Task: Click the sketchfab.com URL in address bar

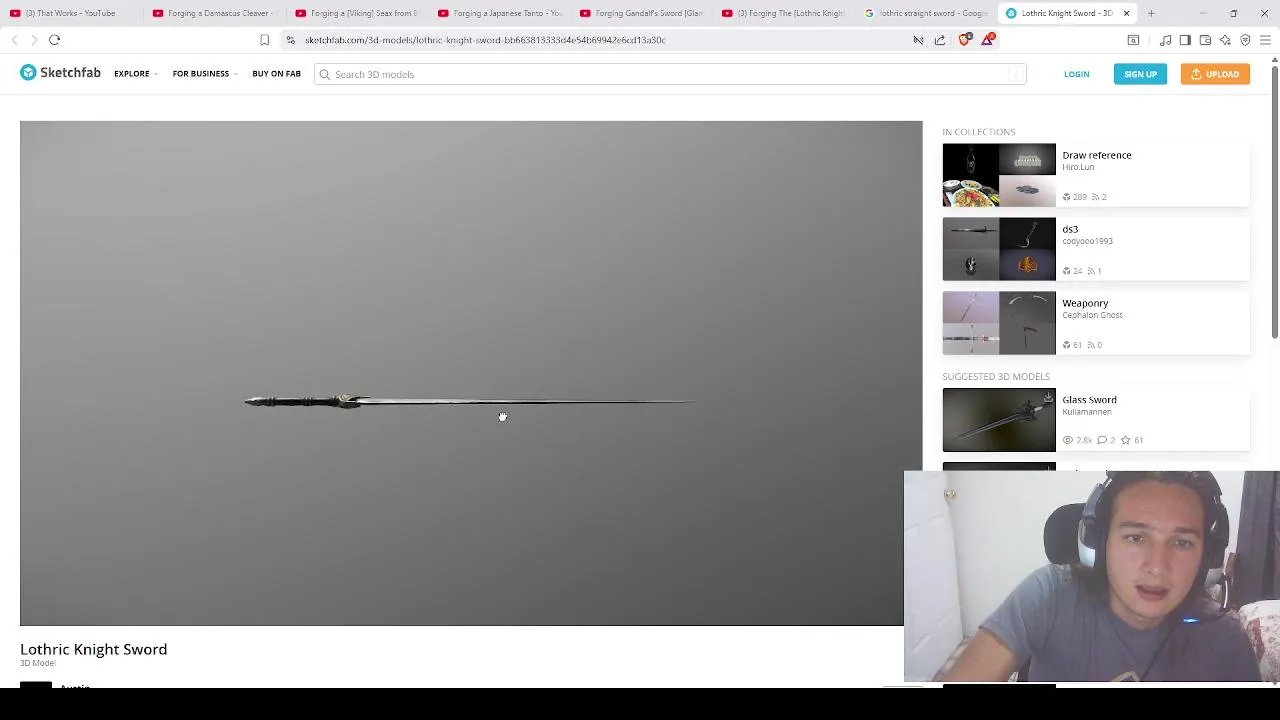Action: [x=485, y=40]
